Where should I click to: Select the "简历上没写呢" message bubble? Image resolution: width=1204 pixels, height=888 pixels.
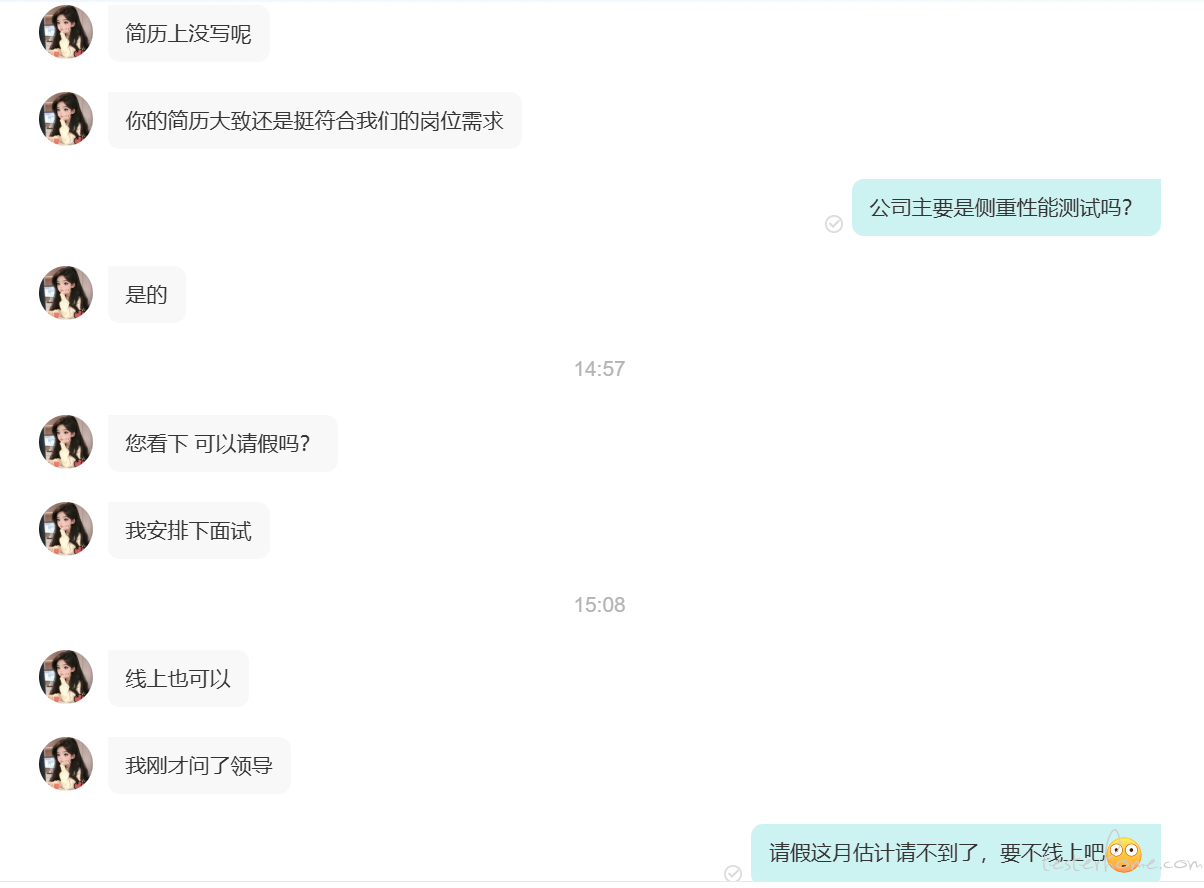(189, 33)
